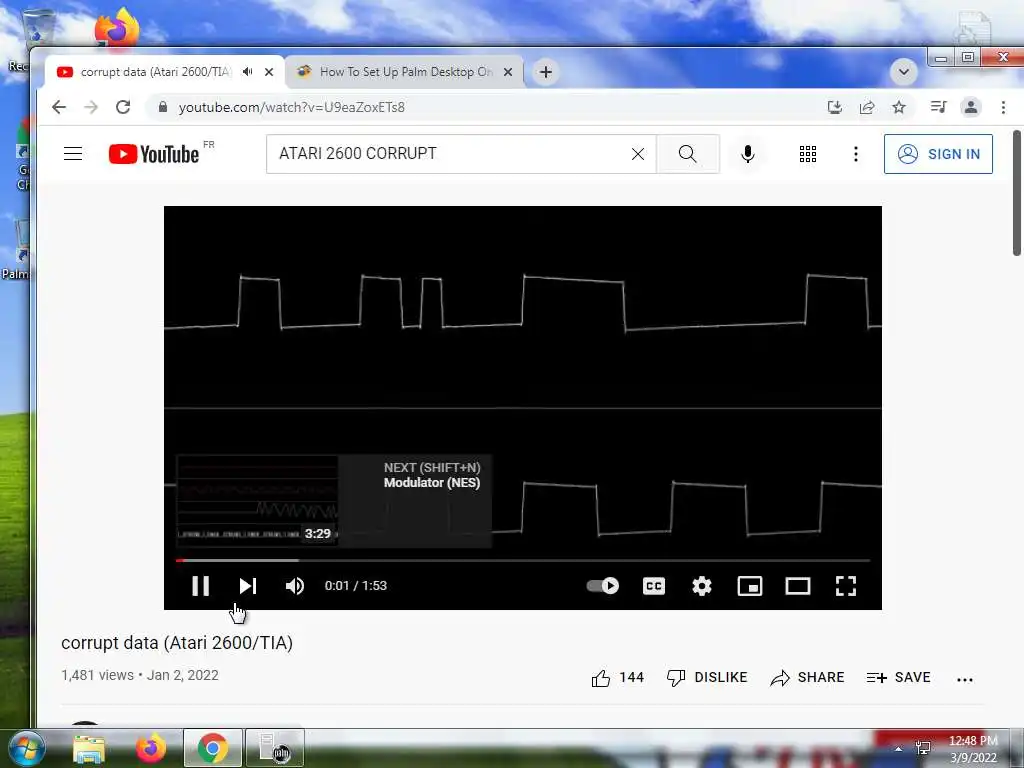The image size is (1024, 768).
Task: Open network icon in system tray
Action: point(923,748)
